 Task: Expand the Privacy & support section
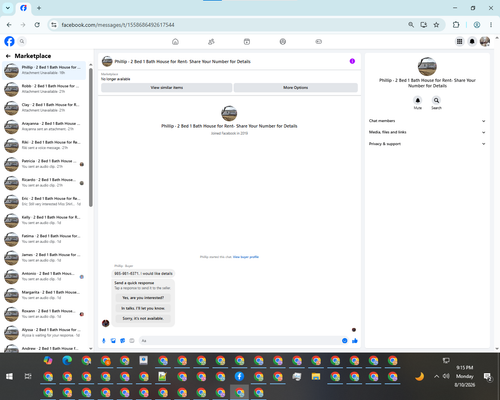[427, 144]
